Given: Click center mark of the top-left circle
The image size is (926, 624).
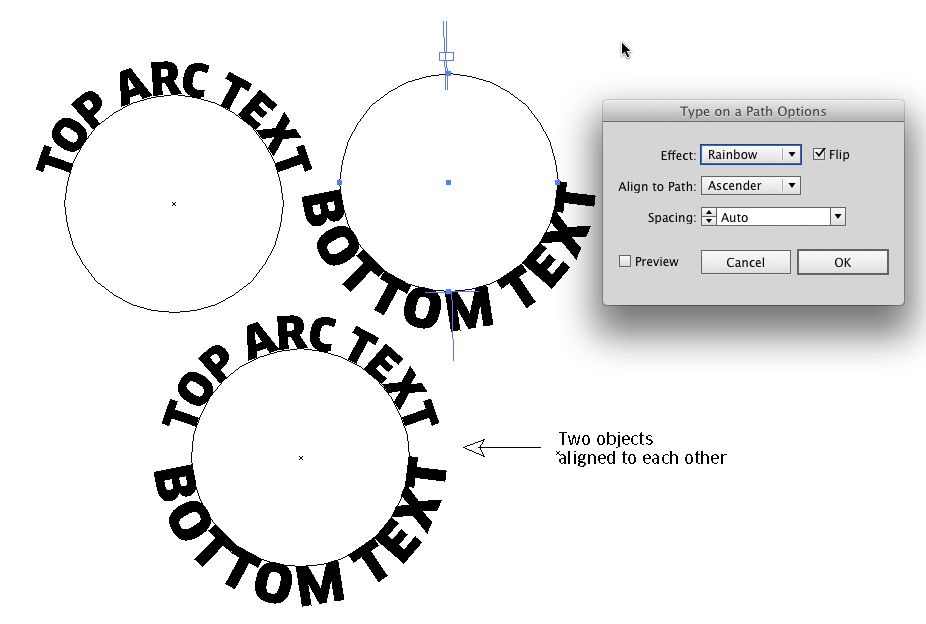Looking at the screenshot, I should (174, 204).
